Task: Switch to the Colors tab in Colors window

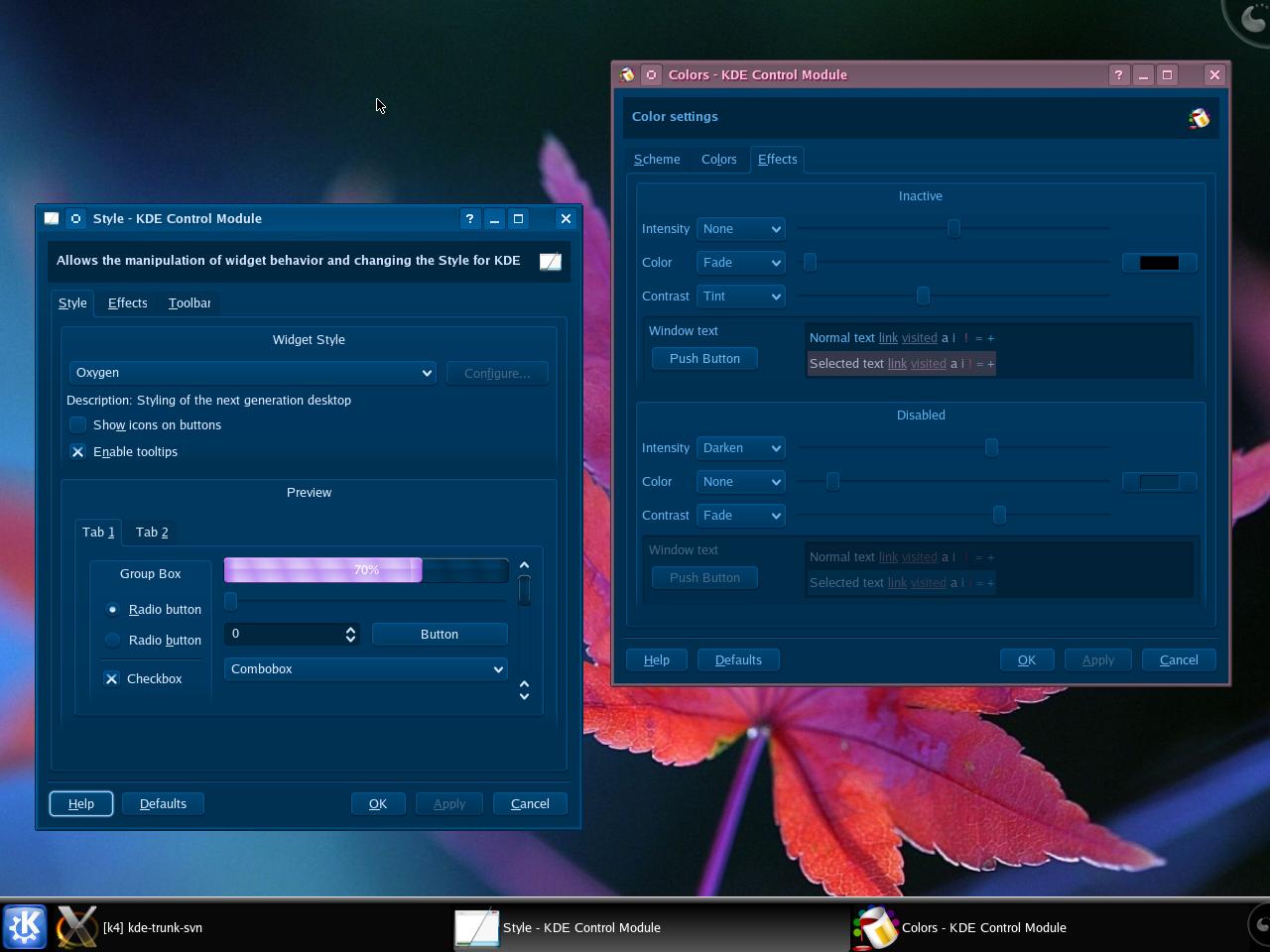Action: [x=718, y=160]
